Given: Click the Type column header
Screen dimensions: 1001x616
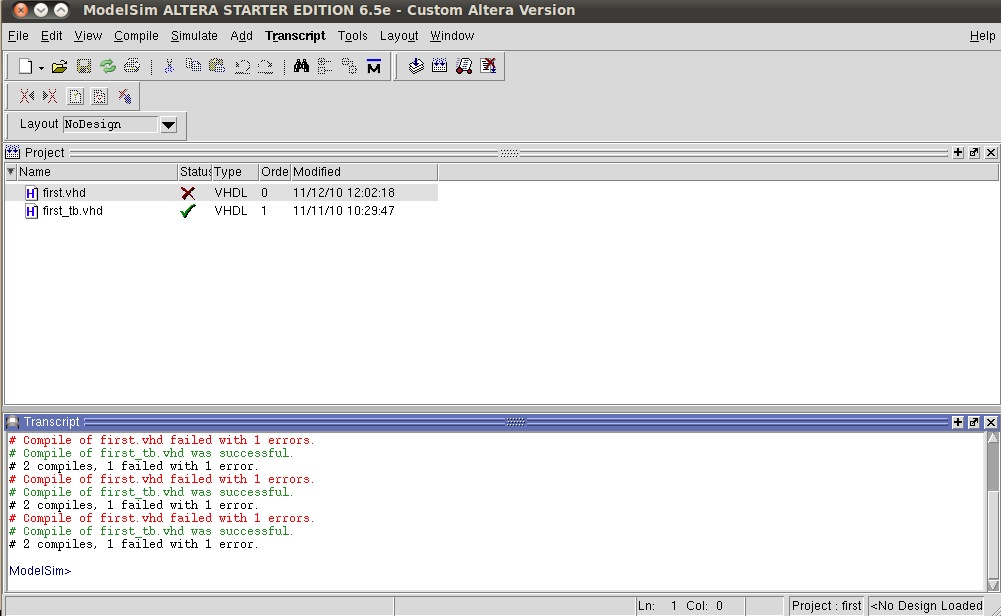Looking at the screenshot, I should pyautogui.click(x=228, y=172).
